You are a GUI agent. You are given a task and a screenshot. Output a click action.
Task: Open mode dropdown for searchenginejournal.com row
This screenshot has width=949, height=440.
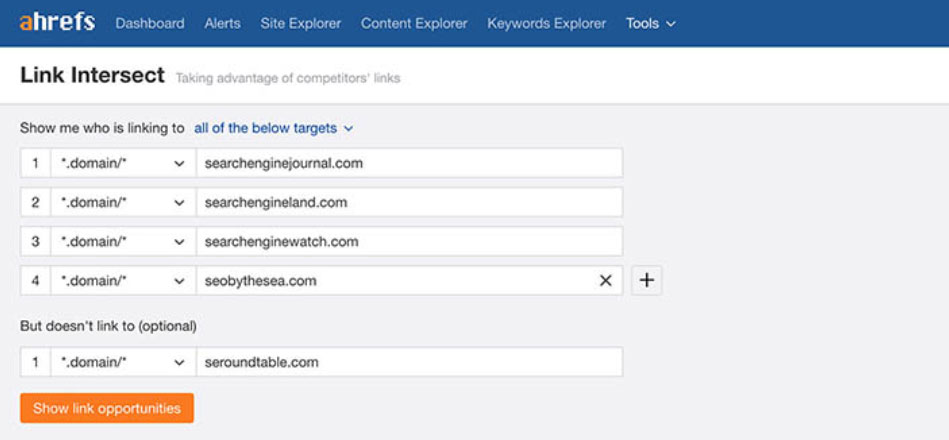coord(123,163)
